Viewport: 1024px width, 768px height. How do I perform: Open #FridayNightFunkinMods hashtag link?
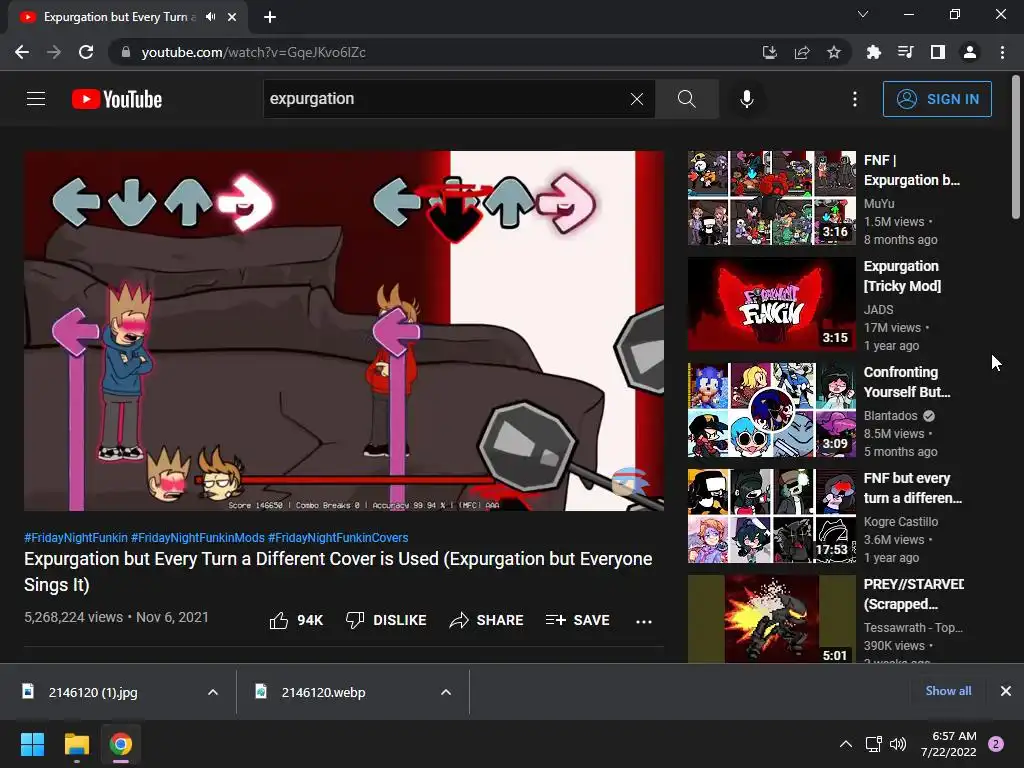[198, 537]
